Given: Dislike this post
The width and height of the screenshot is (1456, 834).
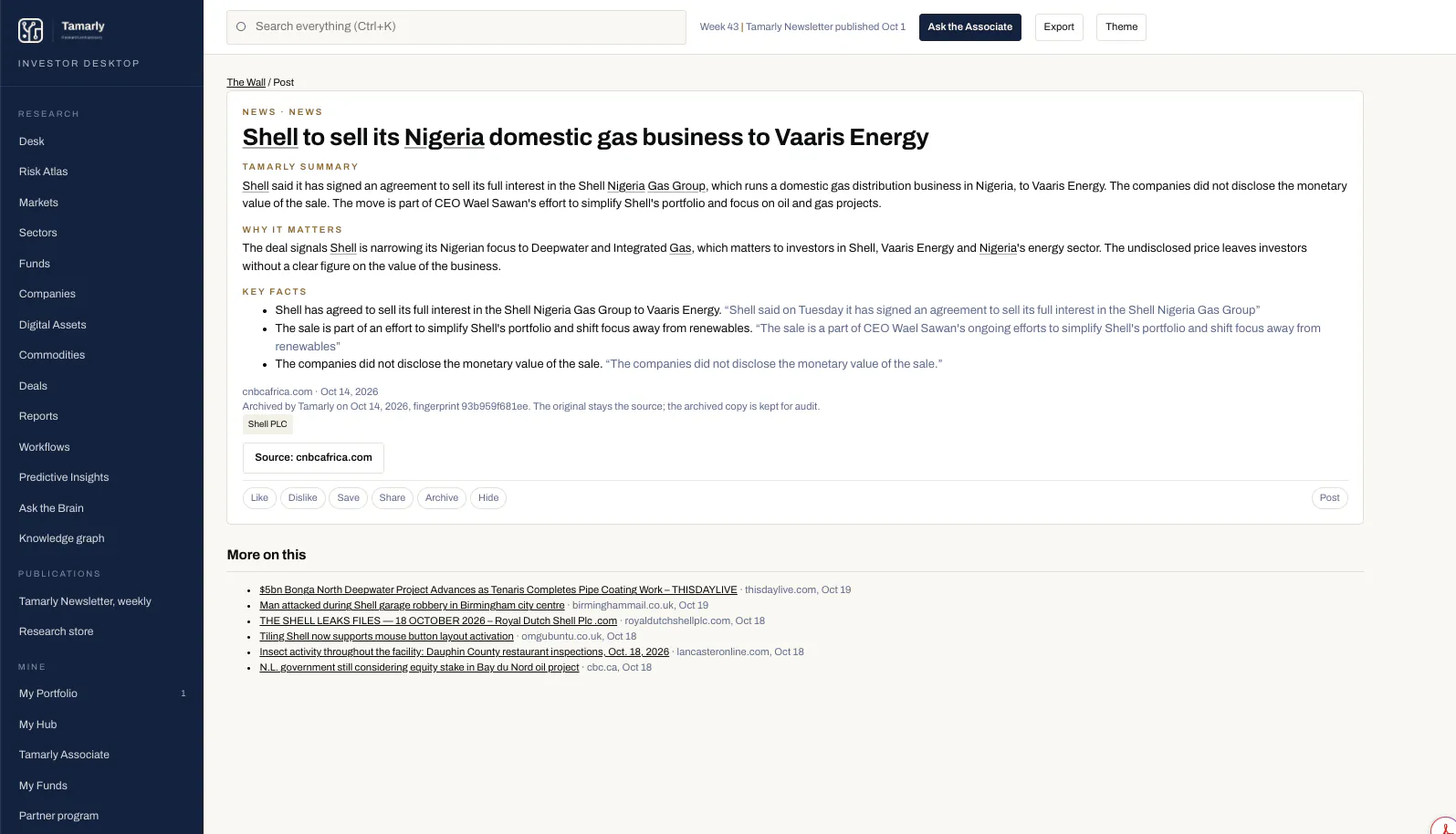Looking at the screenshot, I should pyautogui.click(x=302, y=498).
